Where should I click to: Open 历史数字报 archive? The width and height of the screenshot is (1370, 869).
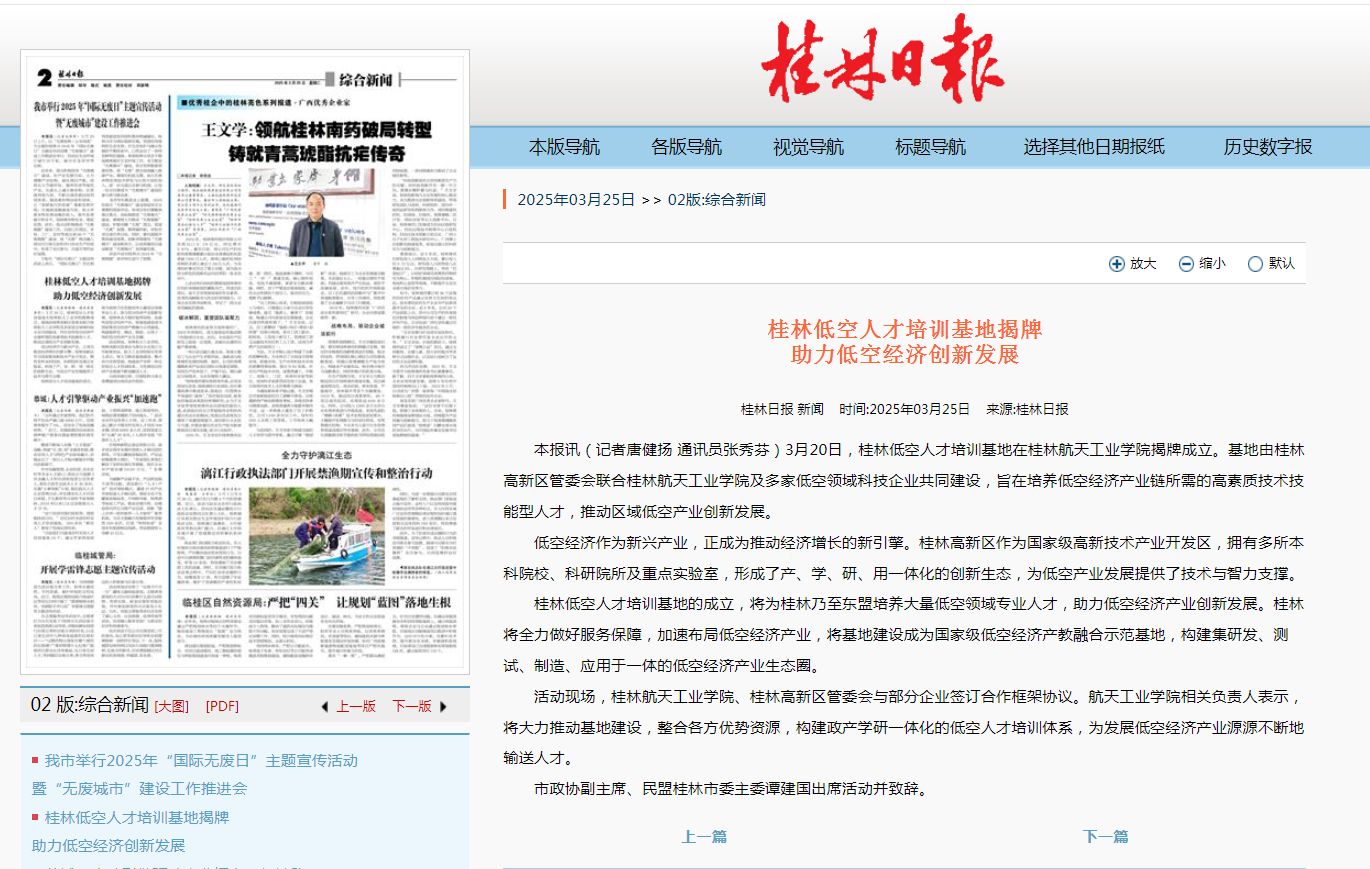1267,147
